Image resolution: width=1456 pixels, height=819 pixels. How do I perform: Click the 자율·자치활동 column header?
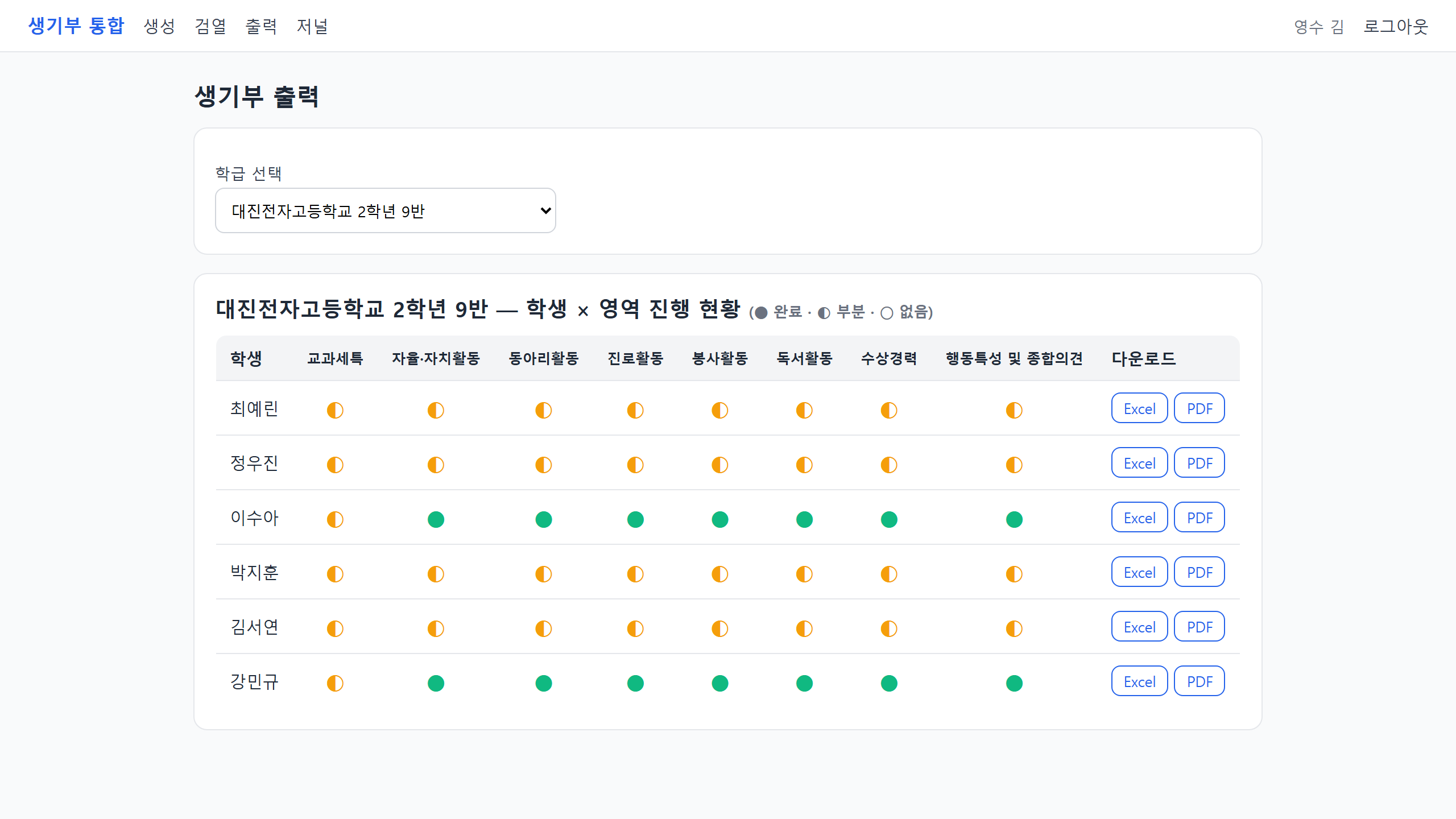(436, 358)
